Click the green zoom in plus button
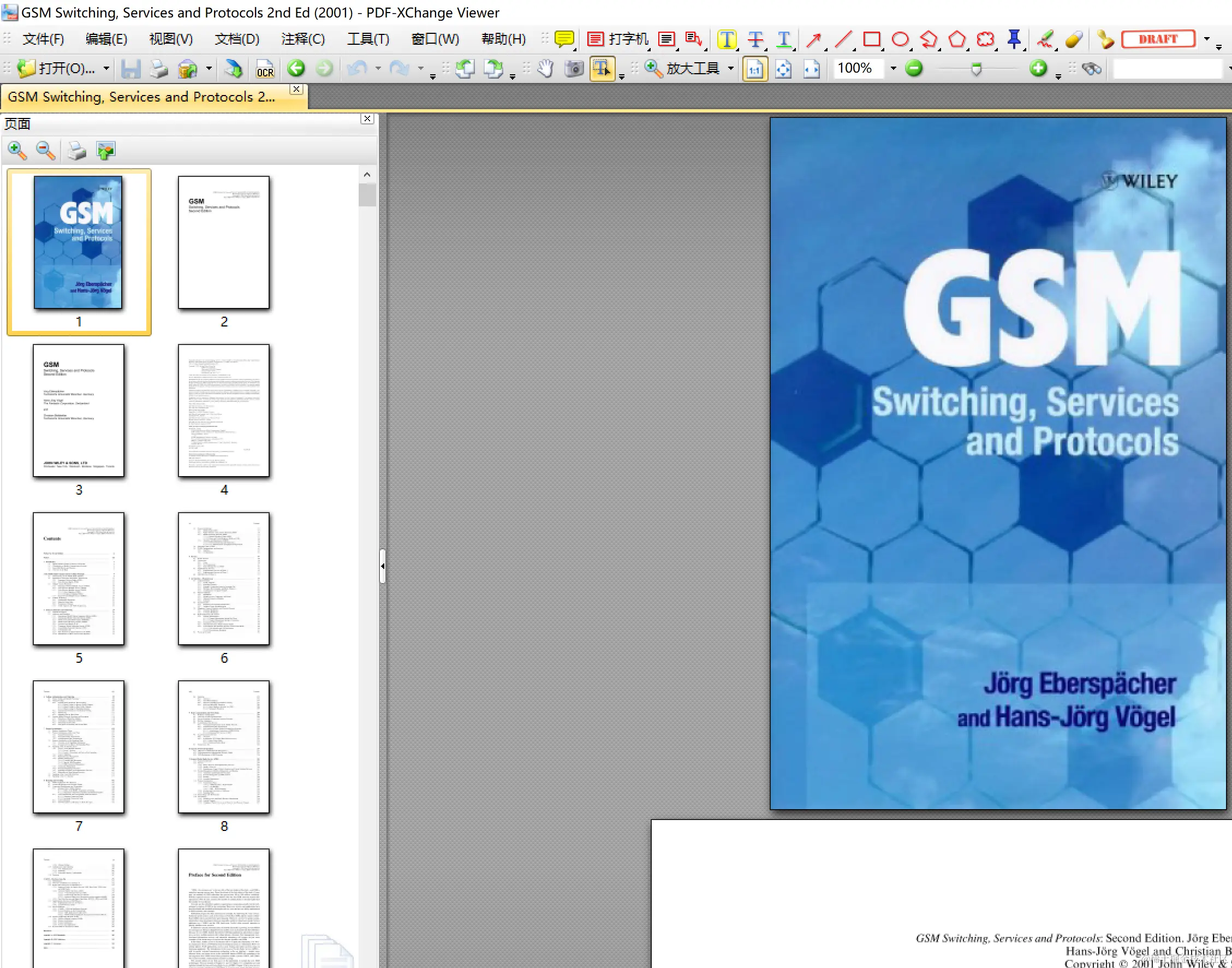The image size is (1232, 968). (x=1038, y=69)
